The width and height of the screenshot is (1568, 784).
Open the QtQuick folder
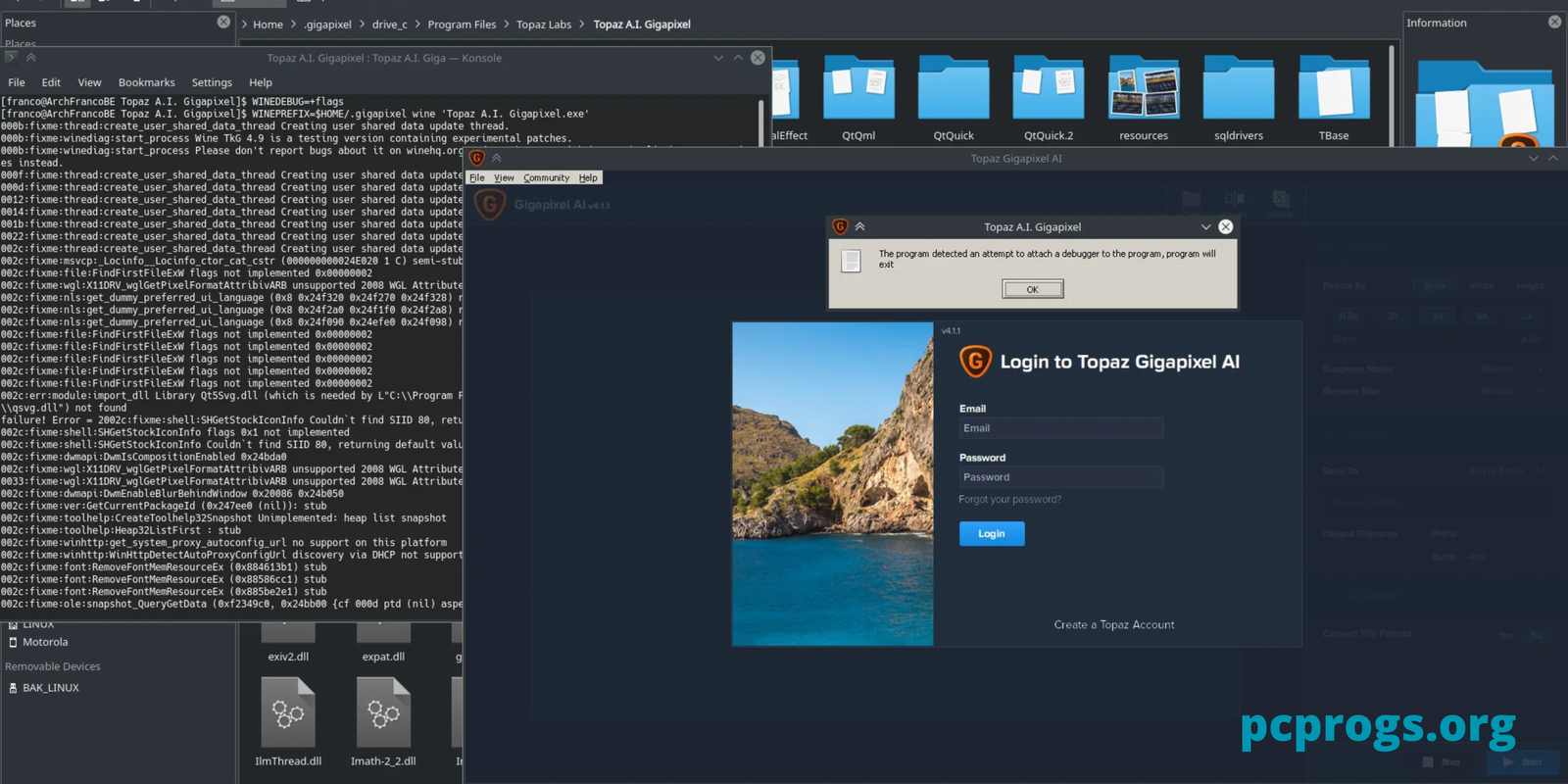coord(954,97)
